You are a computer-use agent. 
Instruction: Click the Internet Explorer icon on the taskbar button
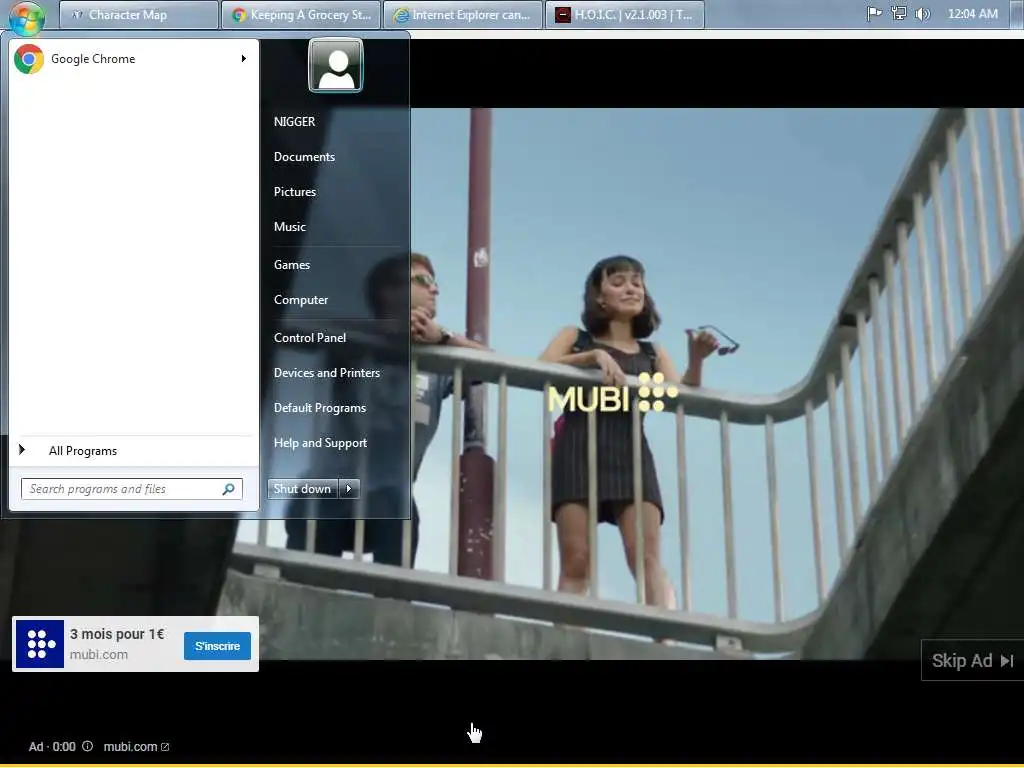point(401,15)
